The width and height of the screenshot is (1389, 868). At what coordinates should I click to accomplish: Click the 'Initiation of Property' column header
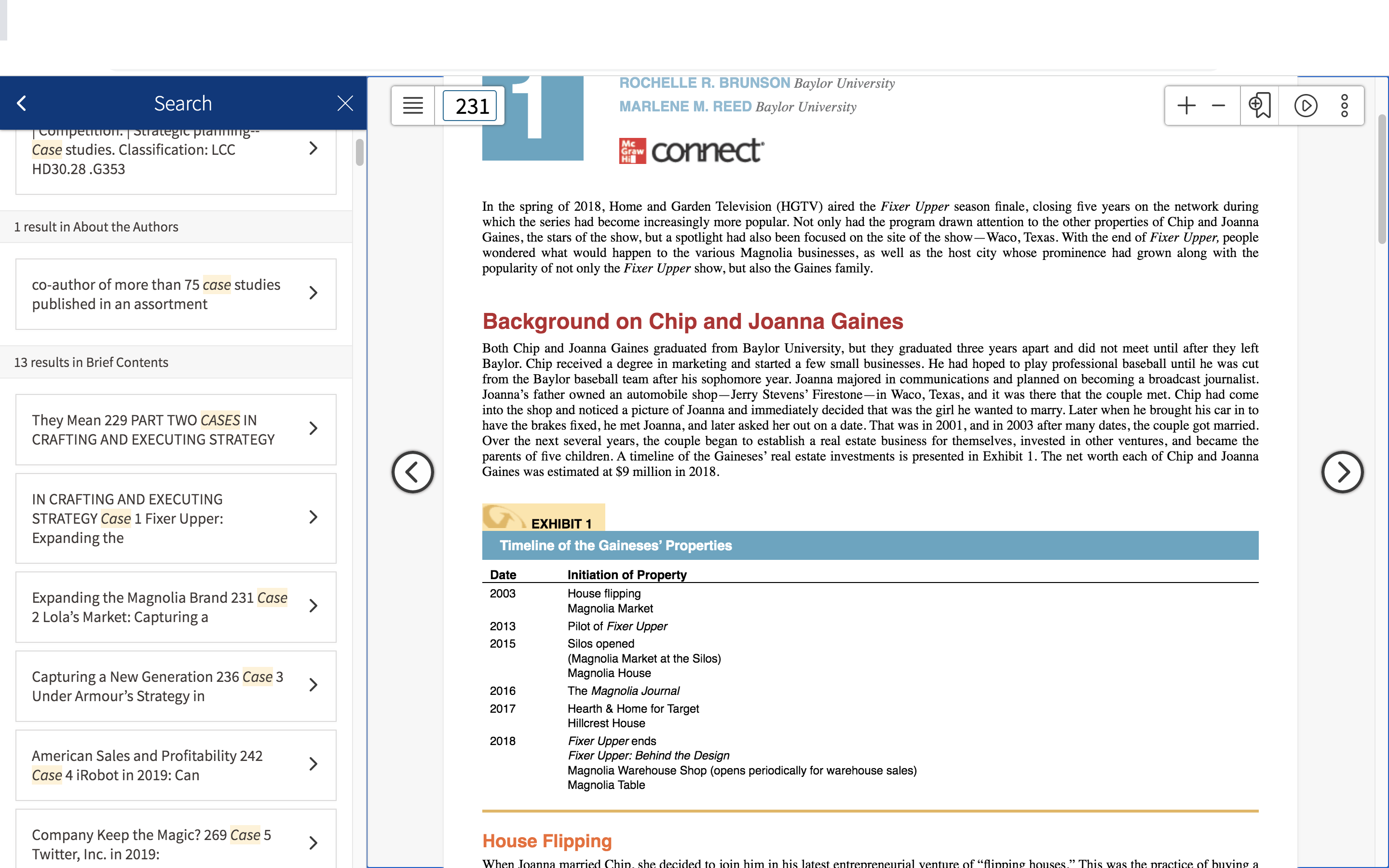click(627, 575)
